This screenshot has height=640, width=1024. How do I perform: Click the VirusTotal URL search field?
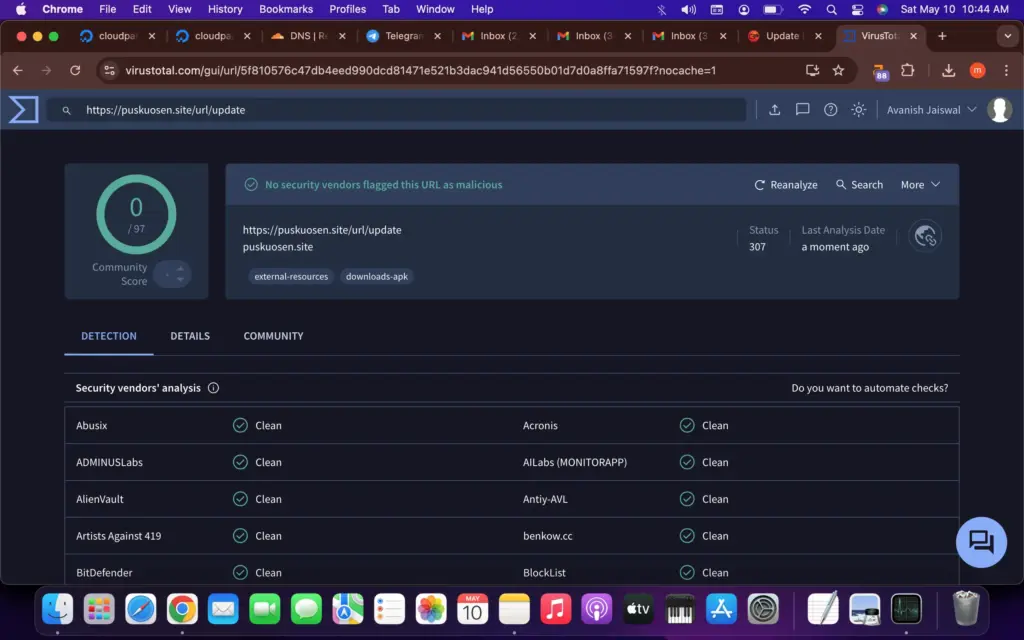[396, 110]
